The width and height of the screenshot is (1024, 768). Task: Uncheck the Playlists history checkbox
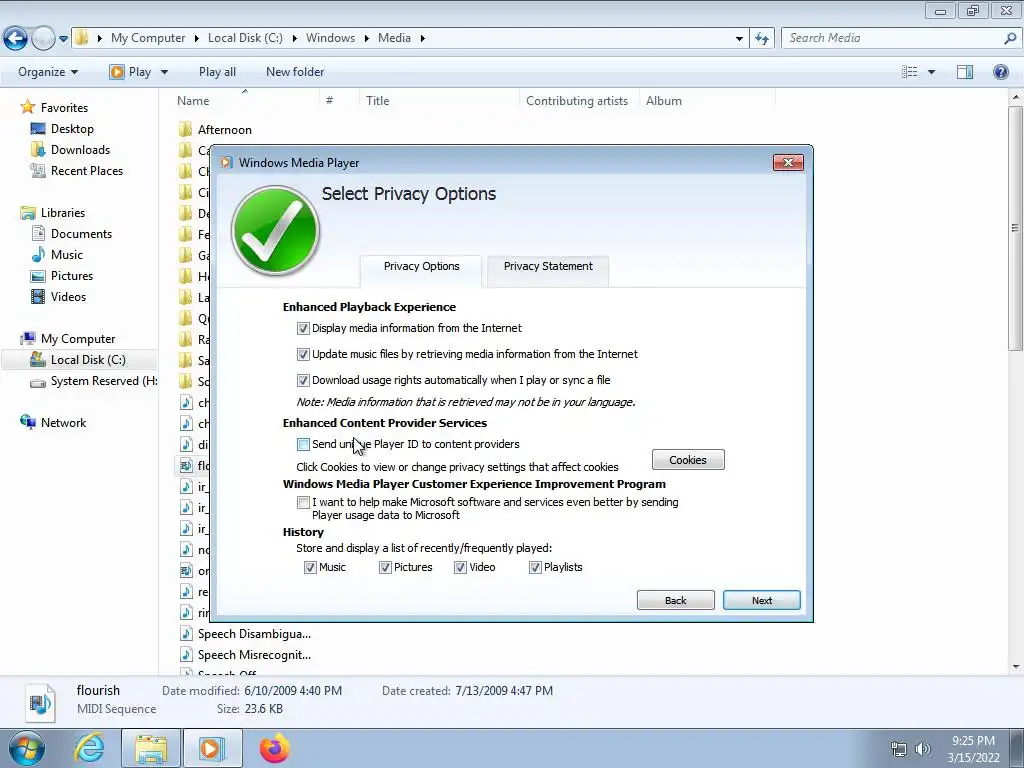(536, 568)
